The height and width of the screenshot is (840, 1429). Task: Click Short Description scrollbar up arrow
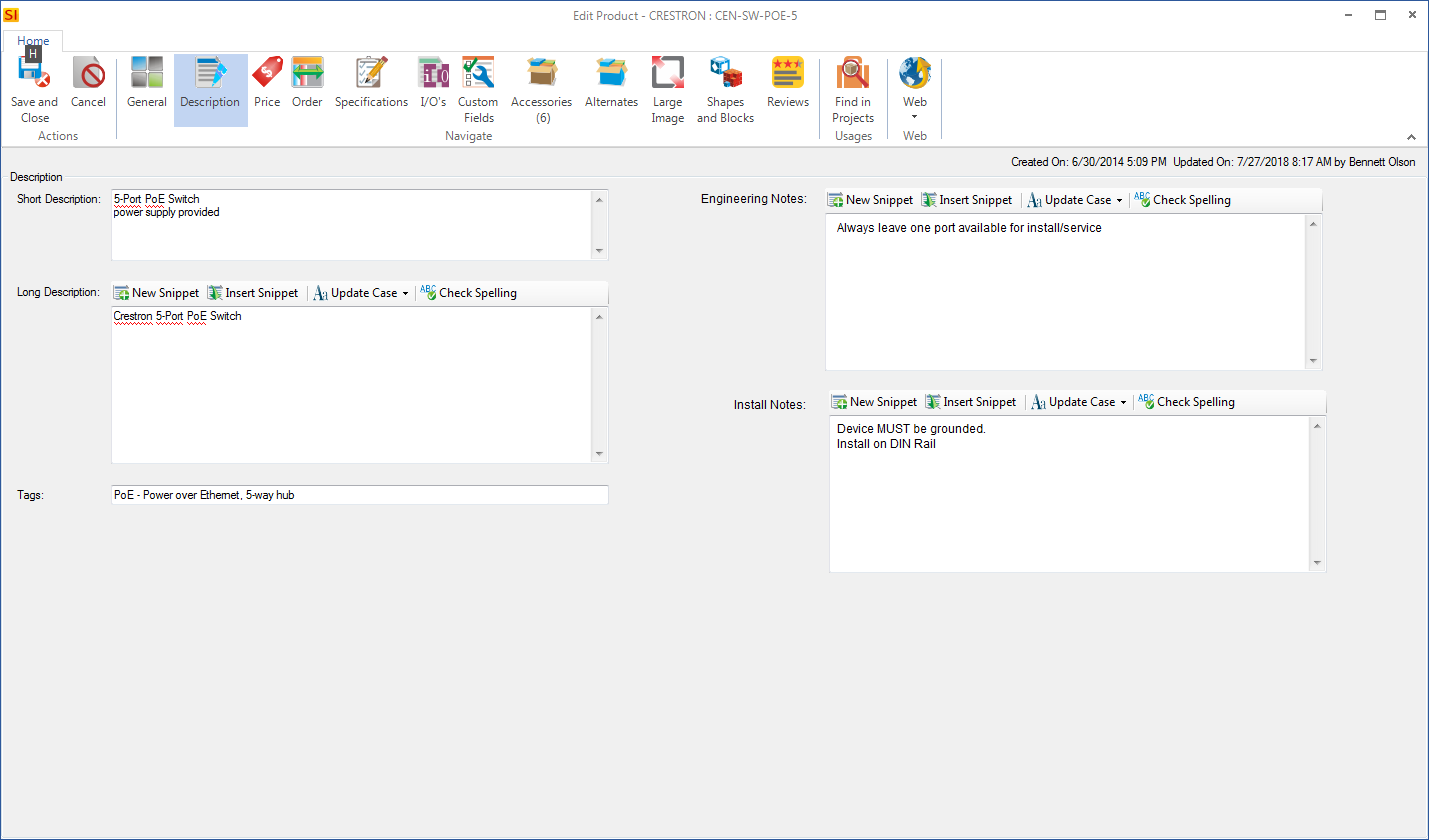[599, 199]
